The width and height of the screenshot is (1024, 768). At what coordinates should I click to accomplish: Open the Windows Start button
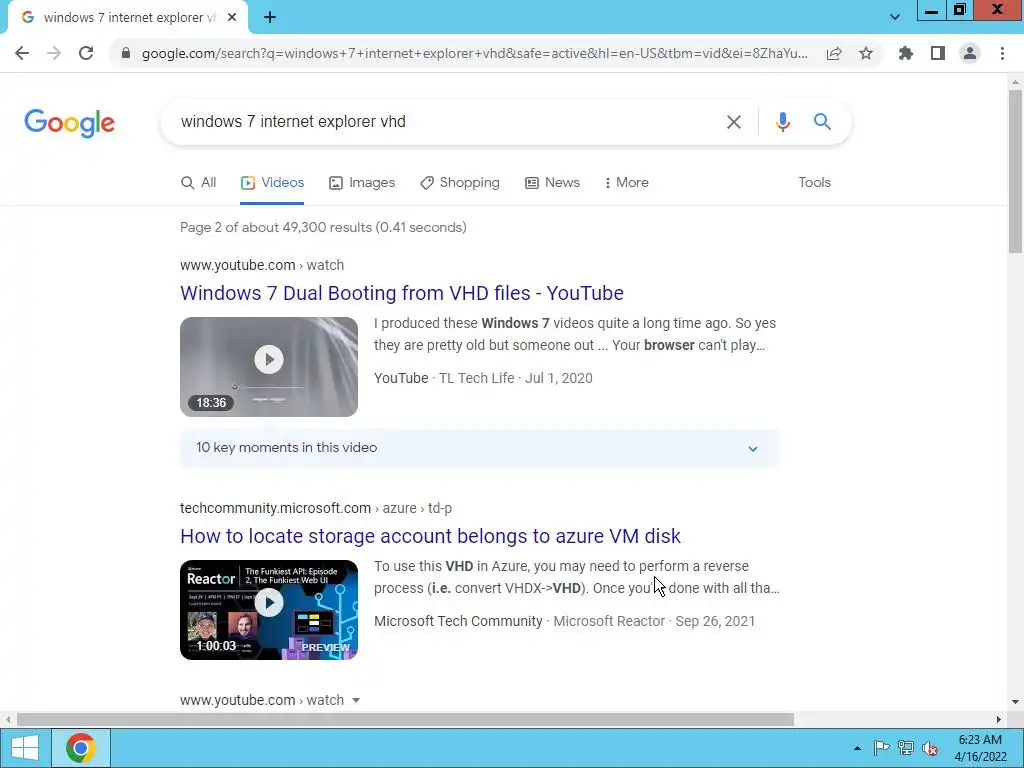point(24,748)
